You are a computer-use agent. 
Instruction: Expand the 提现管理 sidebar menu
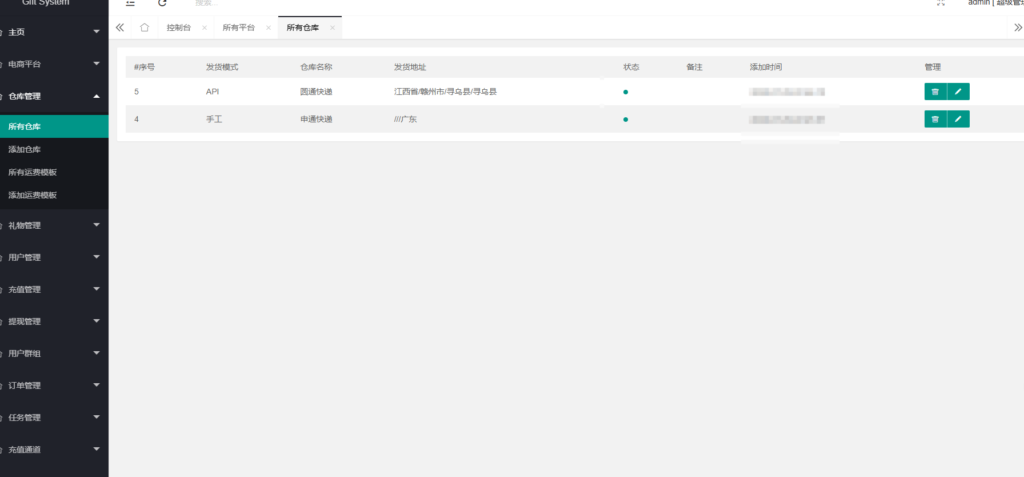54,321
